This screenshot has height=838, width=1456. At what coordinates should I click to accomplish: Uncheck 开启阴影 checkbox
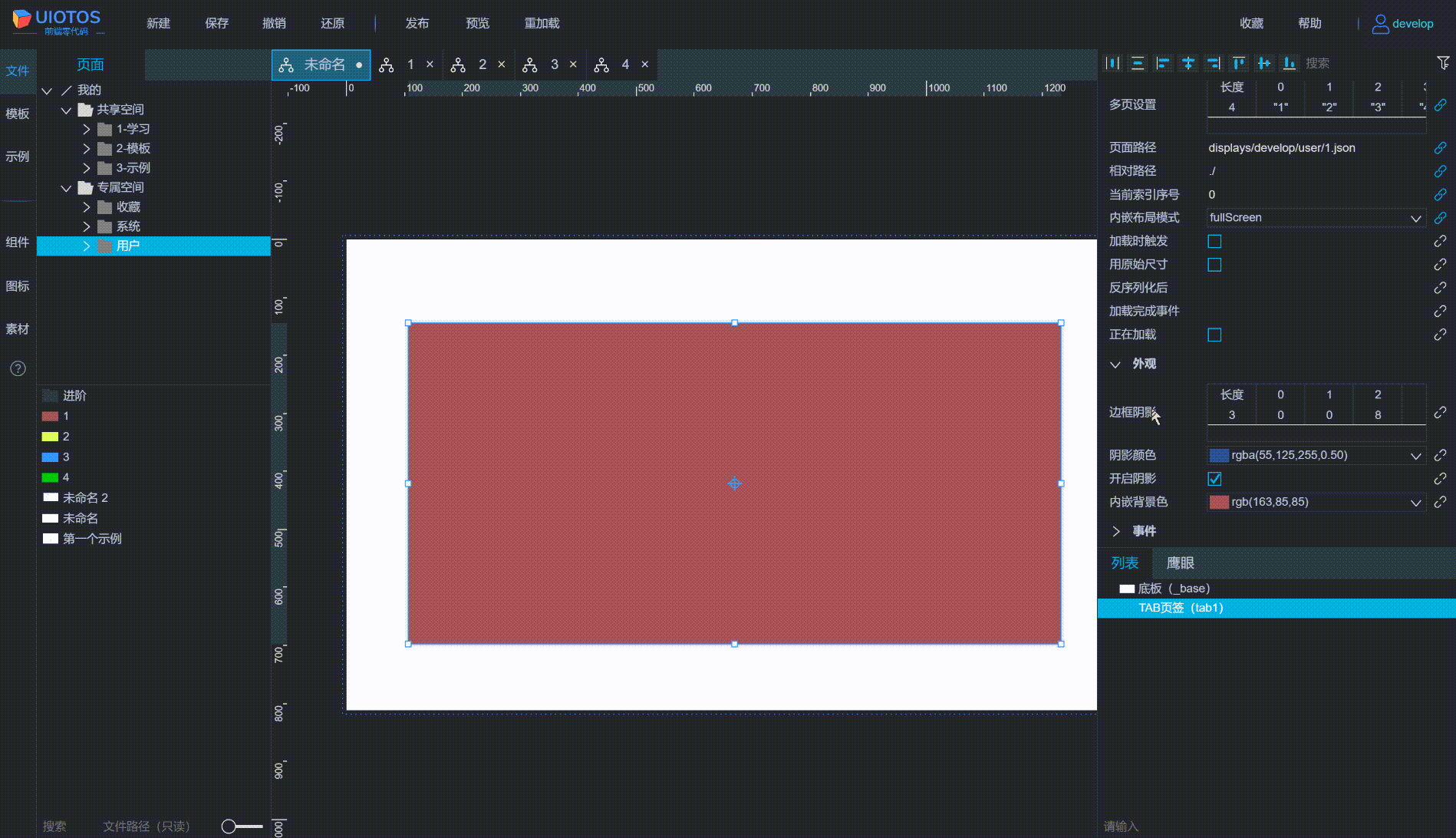pyautogui.click(x=1214, y=479)
